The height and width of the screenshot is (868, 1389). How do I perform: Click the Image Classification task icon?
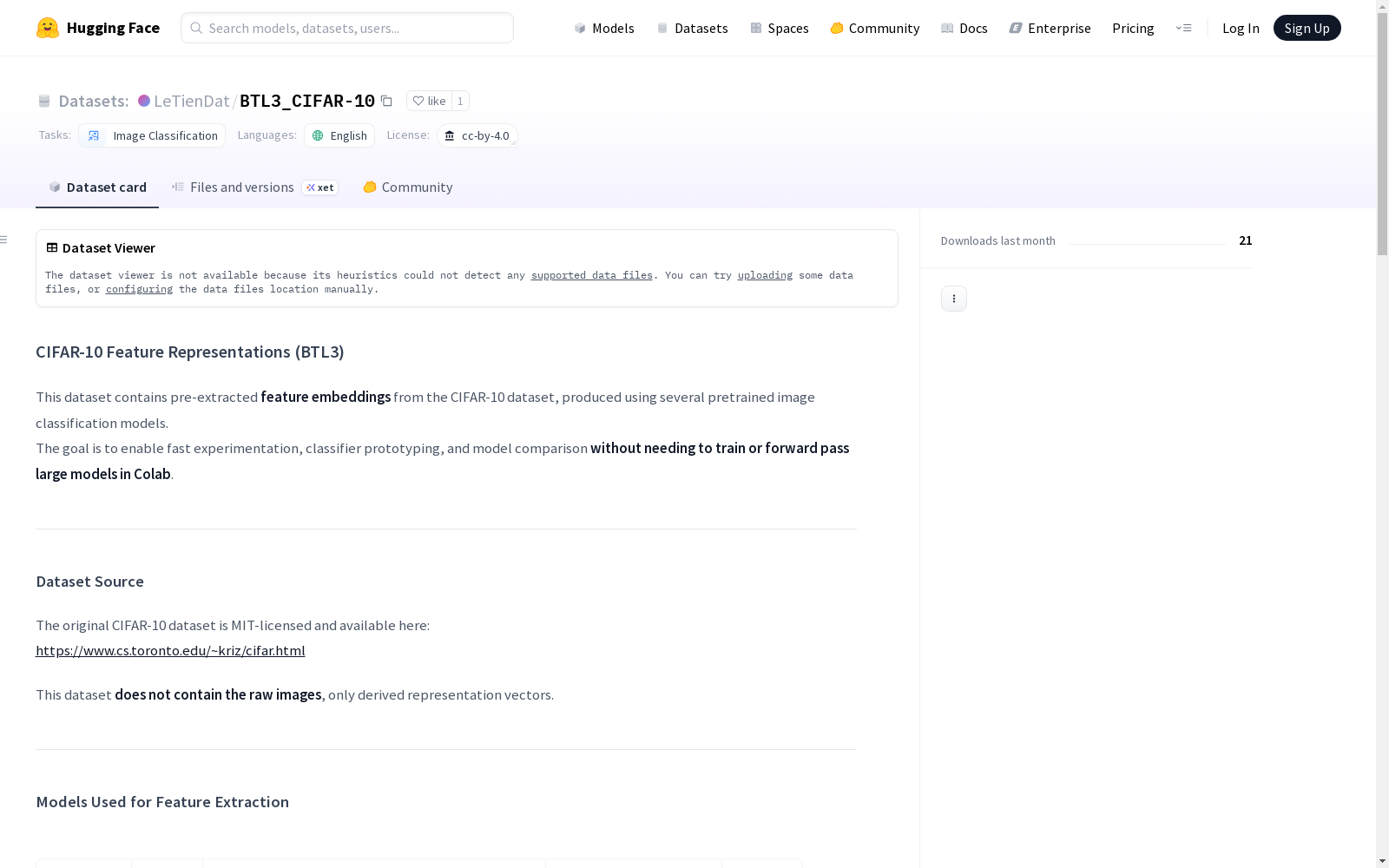(x=94, y=135)
